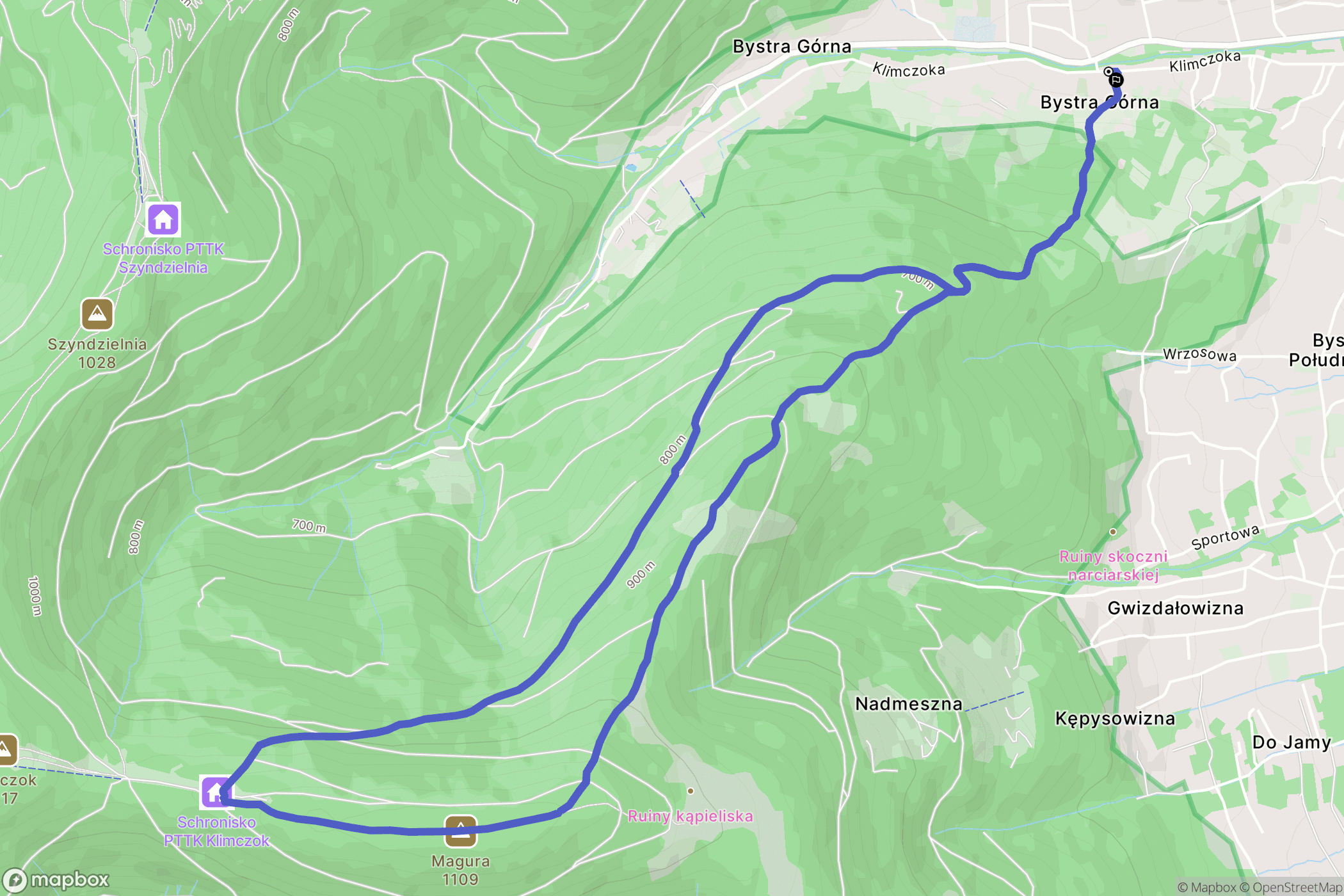Open the OpenStreetMap attribution link
Viewport: 1344px width, 896px height.
tap(1292, 888)
